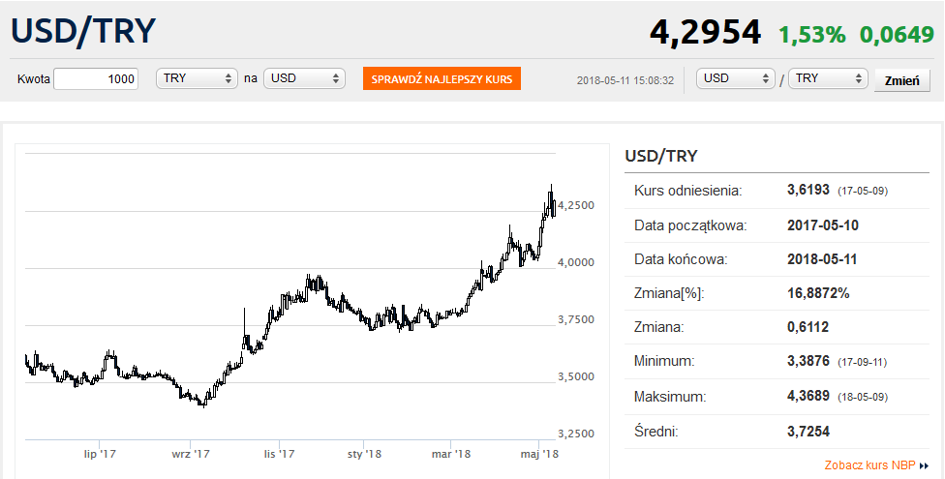945x479 pixels.
Task: Select the current rate 4,2954
Action: pos(705,33)
